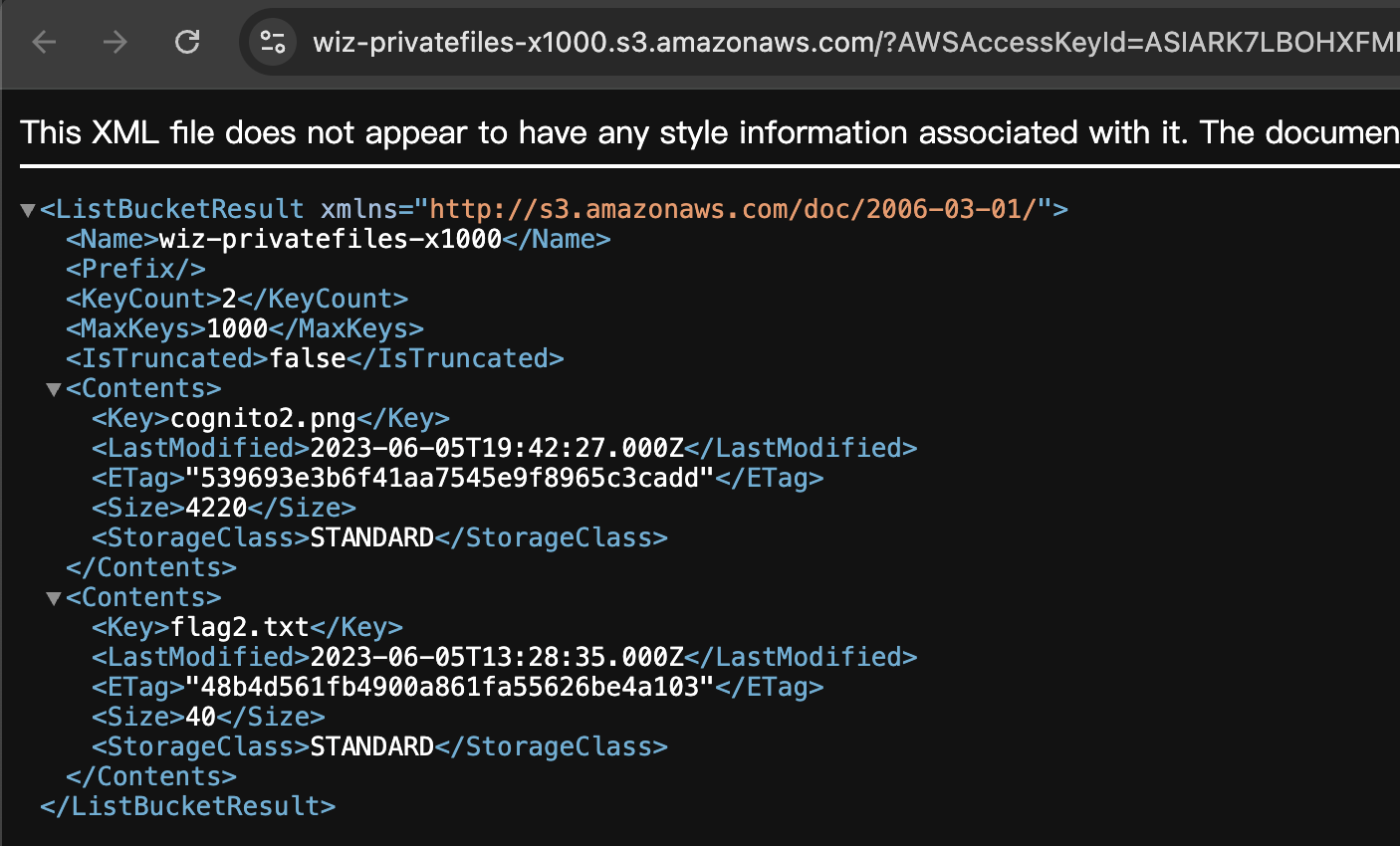The height and width of the screenshot is (846, 1400).
Task: Click the s3.amazonaws.com xmlns URL value
Action: click(x=733, y=209)
